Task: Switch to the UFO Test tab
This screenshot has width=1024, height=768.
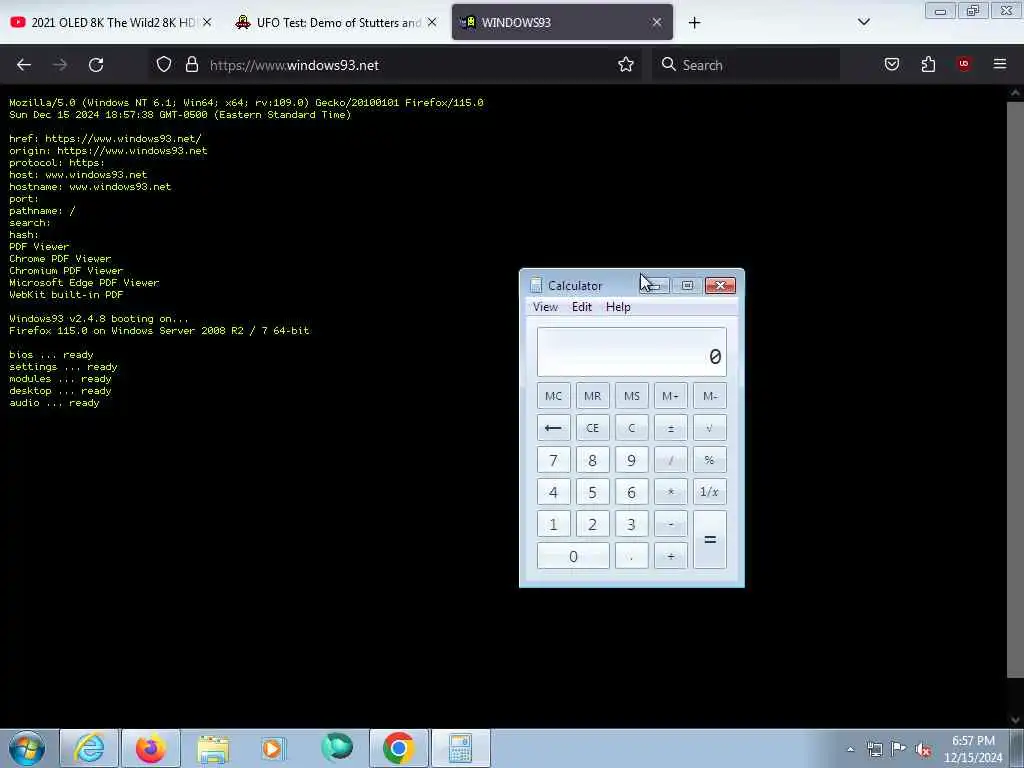Action: (x=336, y=22)
